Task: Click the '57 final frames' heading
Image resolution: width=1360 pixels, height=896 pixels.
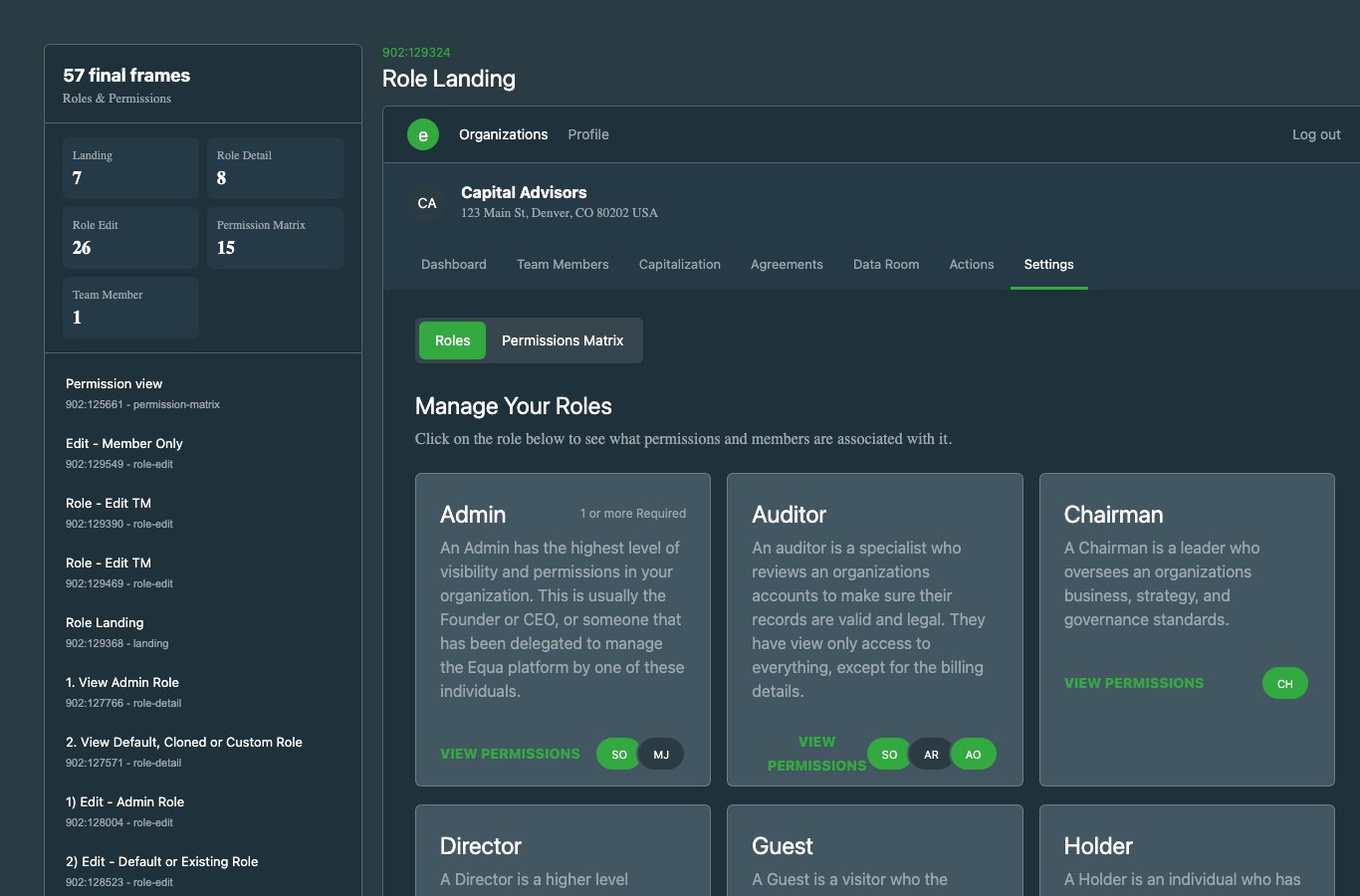Action: tap(126, 76)
